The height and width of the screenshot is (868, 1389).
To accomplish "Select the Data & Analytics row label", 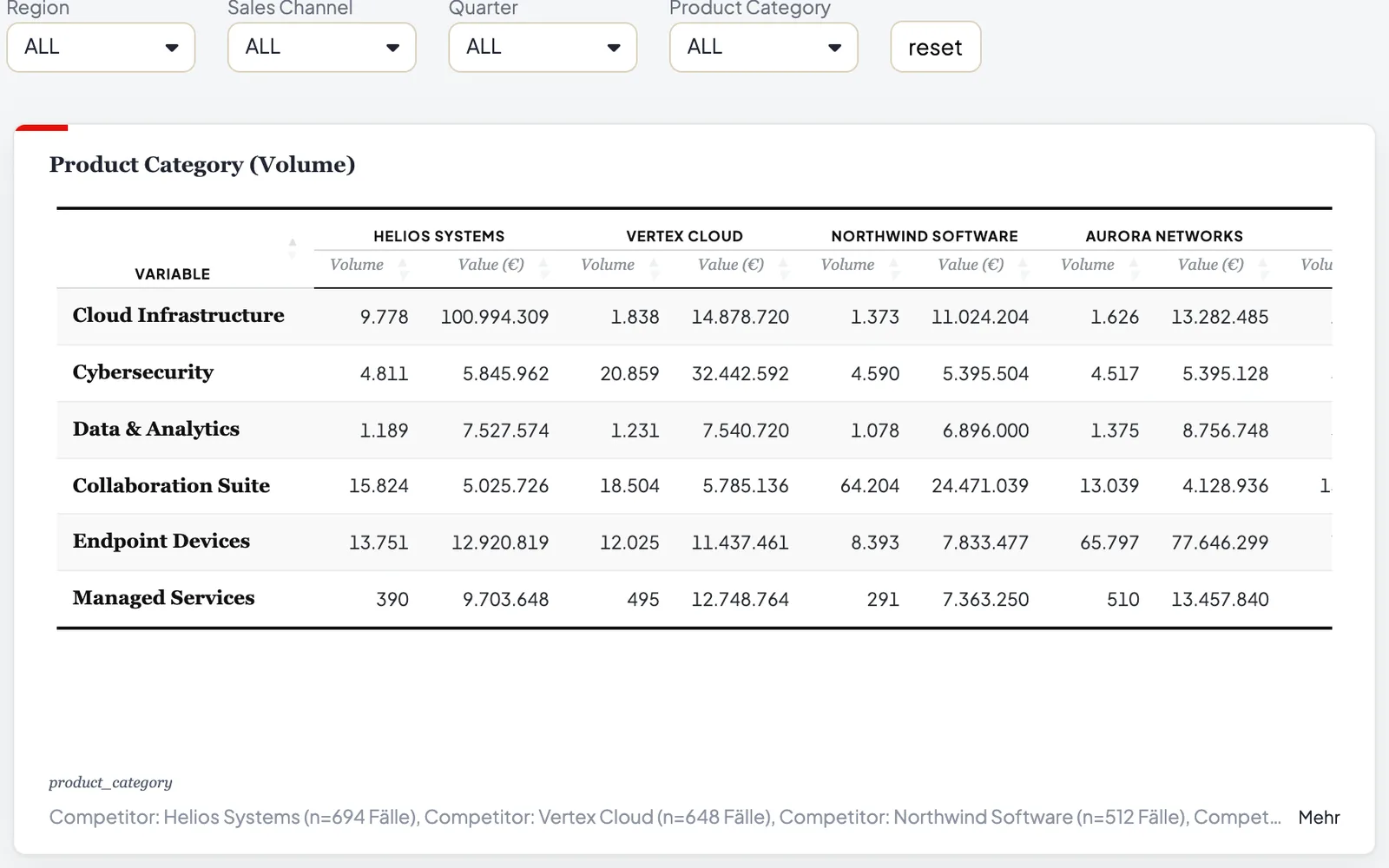I will 156,430.
